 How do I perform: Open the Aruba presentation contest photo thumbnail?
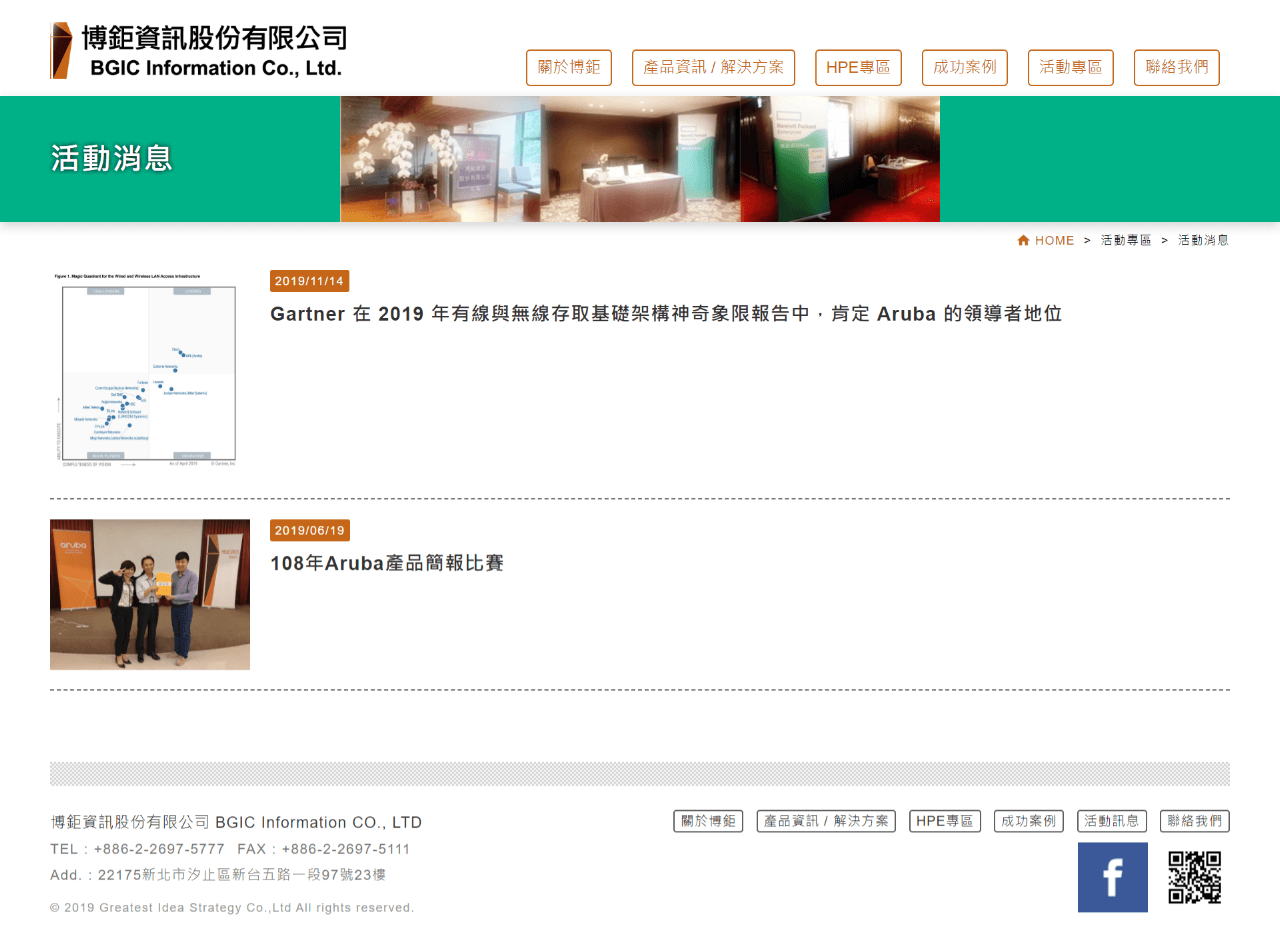pyautogui.click(x=150, y=594)
